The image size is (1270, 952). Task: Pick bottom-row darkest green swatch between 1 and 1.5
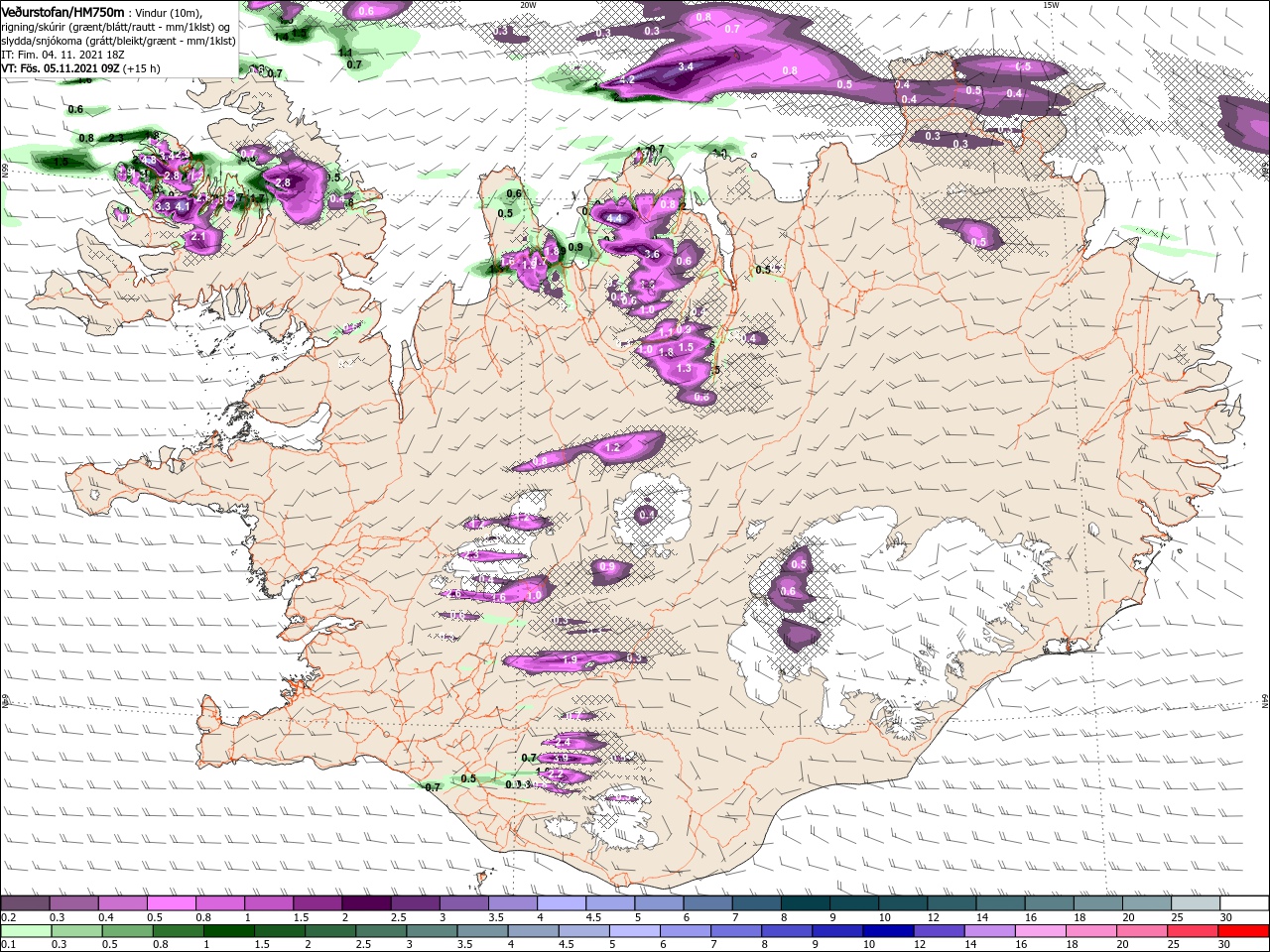[228, 931]
